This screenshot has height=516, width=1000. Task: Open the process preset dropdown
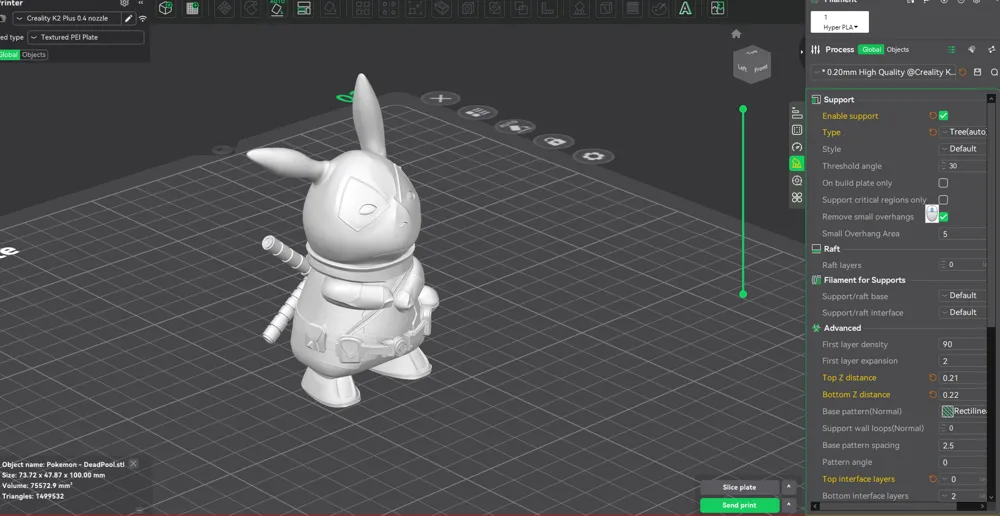coord(883,72)
